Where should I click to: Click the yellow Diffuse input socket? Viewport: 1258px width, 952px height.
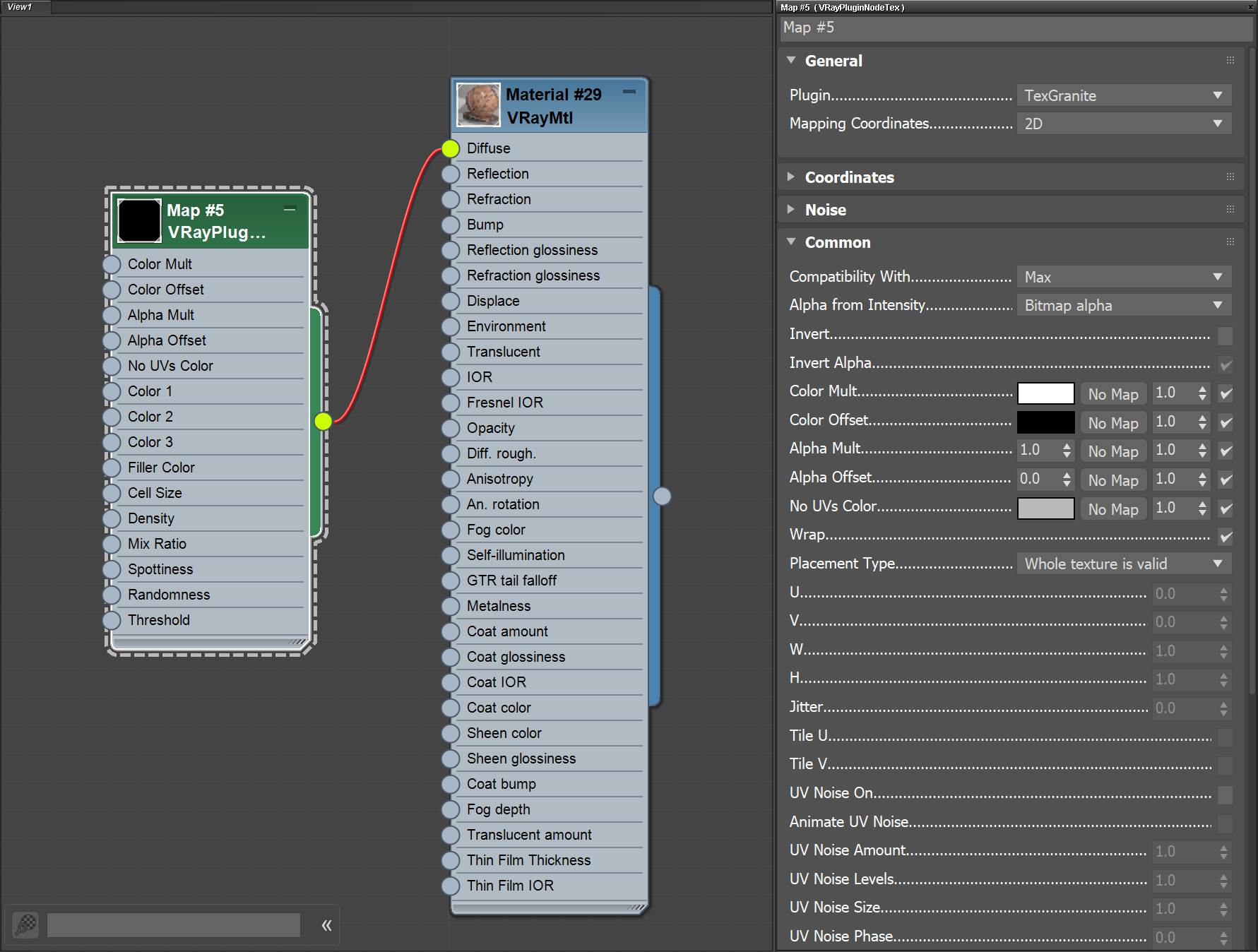pyautogui.click(x=450, y=148)
